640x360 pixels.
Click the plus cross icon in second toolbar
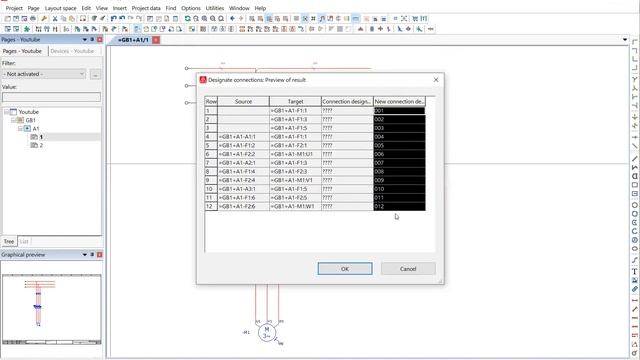tap(380, 29)
